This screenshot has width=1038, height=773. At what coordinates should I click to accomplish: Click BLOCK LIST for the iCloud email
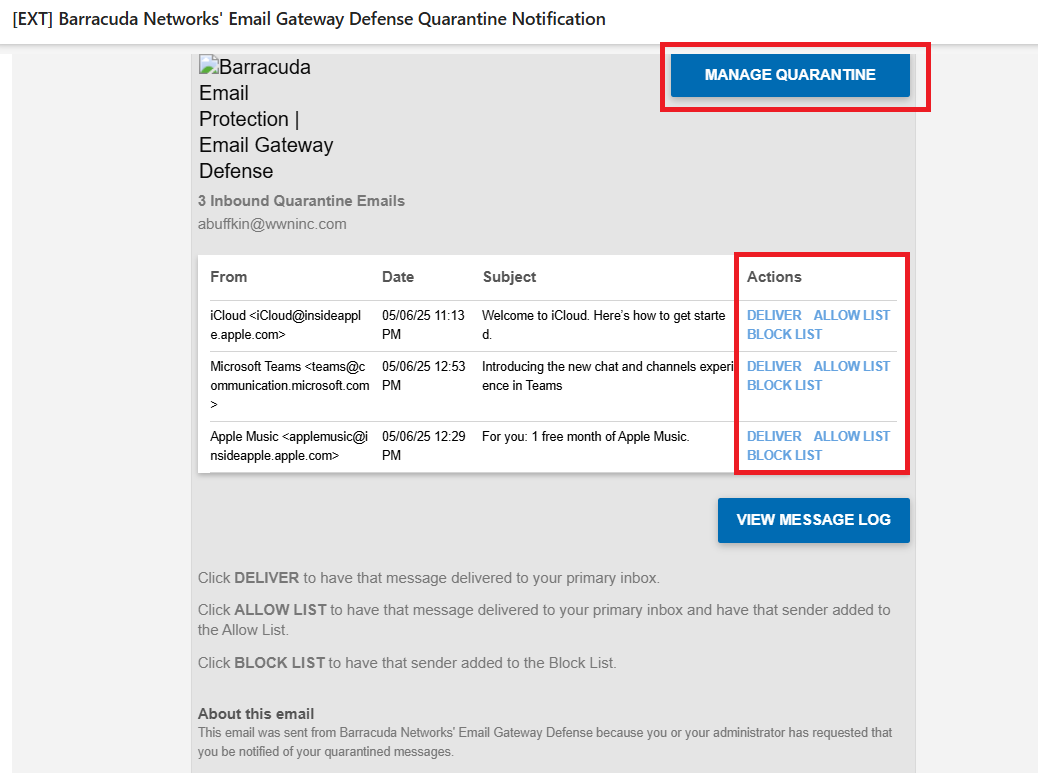[x=784, y=334]
